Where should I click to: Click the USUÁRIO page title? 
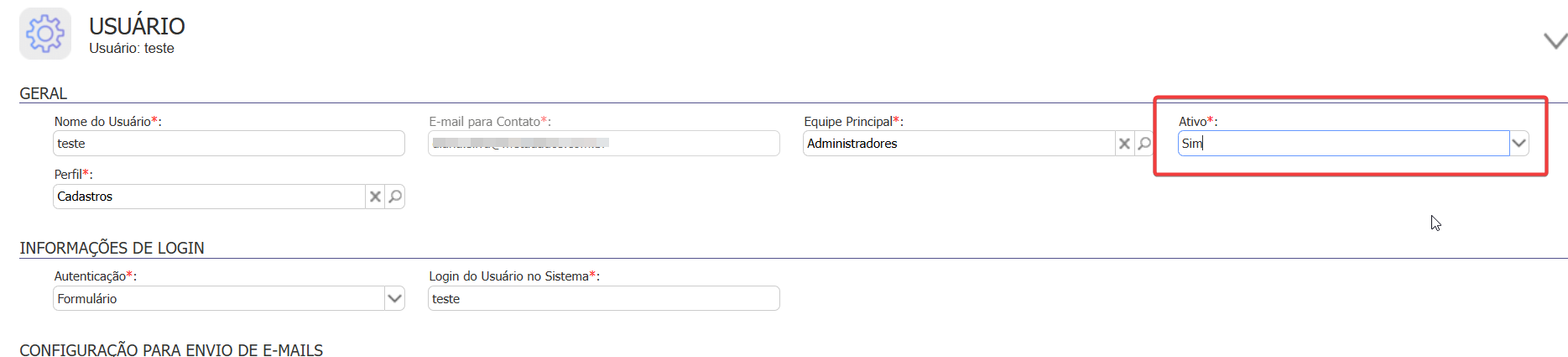pos(137,26)
